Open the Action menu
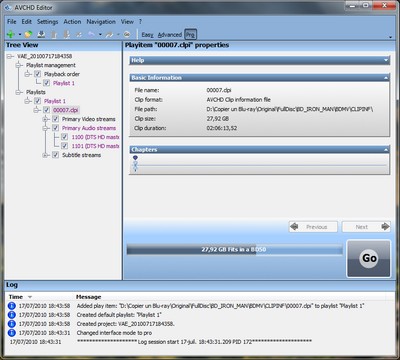 (x=72, y=22)
